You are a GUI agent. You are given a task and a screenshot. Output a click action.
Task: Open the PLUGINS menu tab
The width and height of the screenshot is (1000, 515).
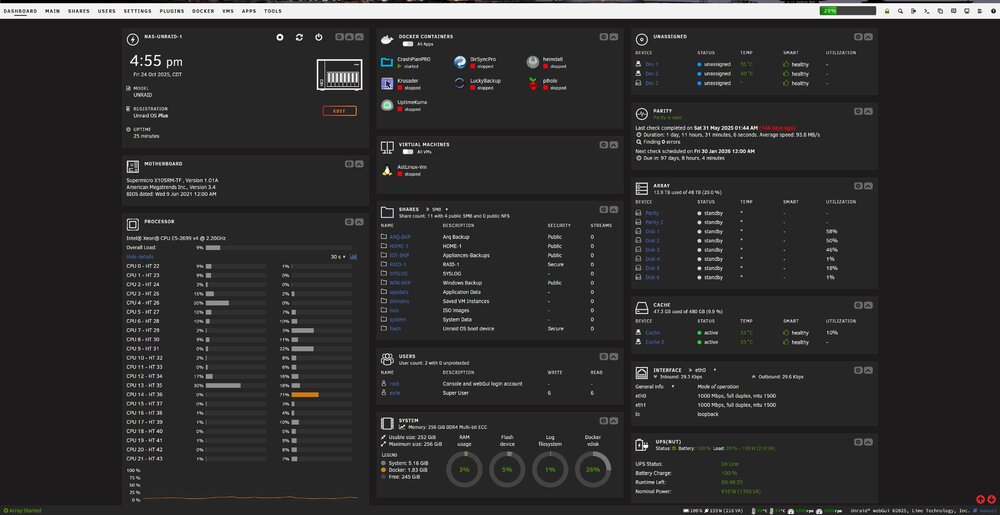[172, 11]
